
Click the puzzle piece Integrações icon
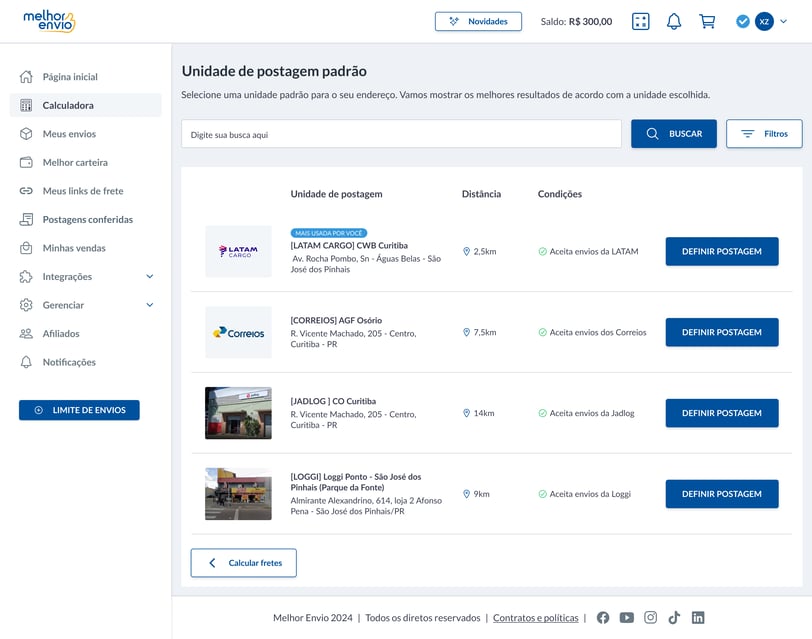pyautogui.click(x=26, y=277)
